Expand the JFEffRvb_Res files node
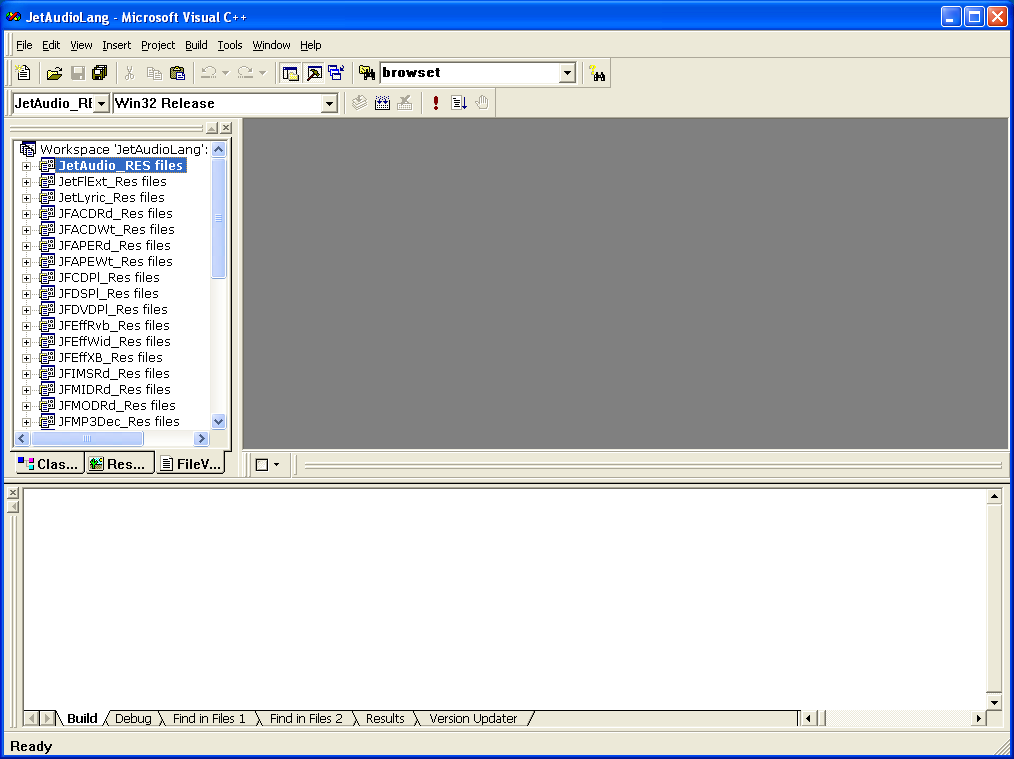1014x759 pixels. pos(27,326)
